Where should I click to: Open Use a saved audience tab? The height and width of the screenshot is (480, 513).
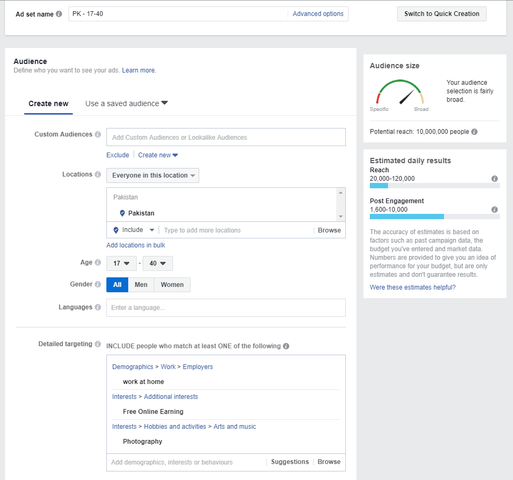click(x=126, y=104)
